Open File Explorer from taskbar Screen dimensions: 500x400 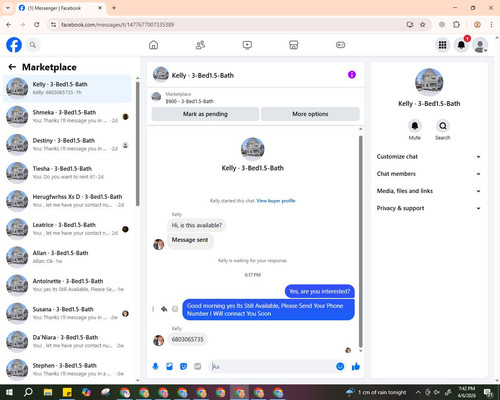click(x=48, y=392)
